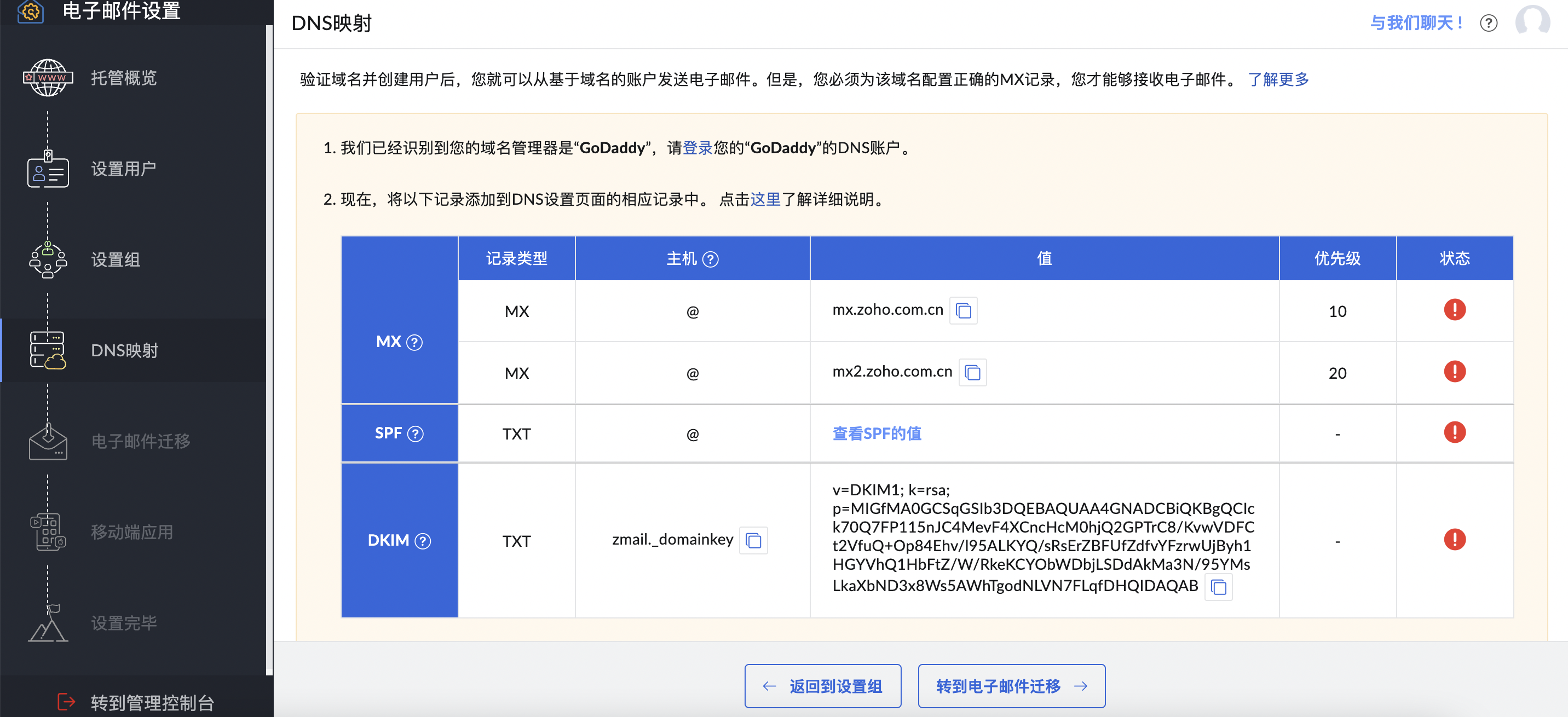Click the help icon beside SPF
This screenshot has height=717, width=1568.
[415, 434]
